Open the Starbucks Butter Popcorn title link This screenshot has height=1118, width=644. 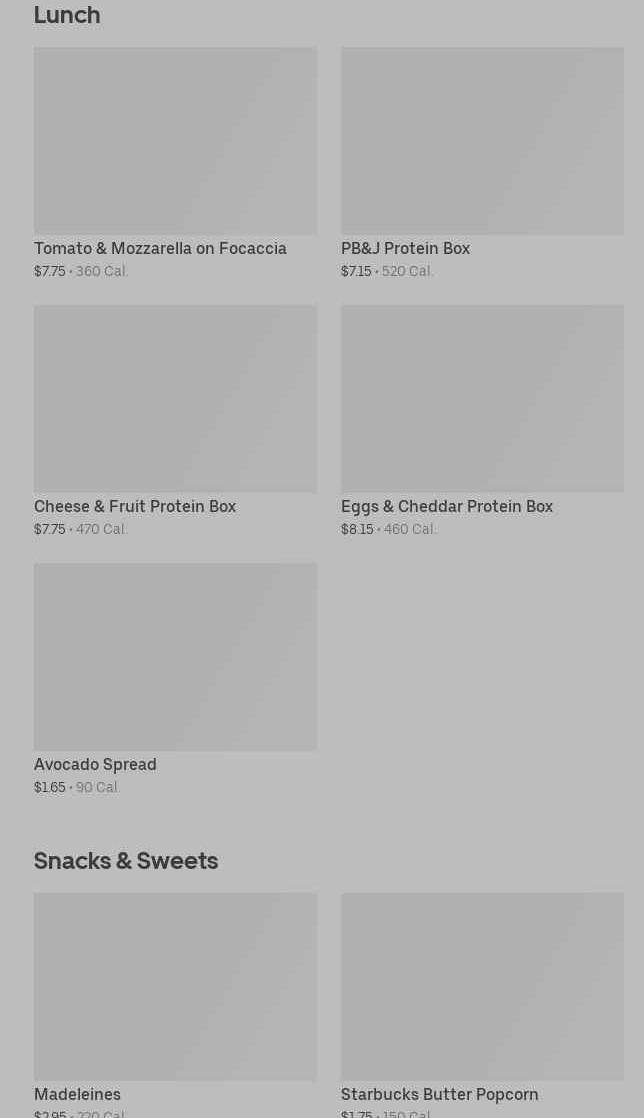click(439, 1094)
